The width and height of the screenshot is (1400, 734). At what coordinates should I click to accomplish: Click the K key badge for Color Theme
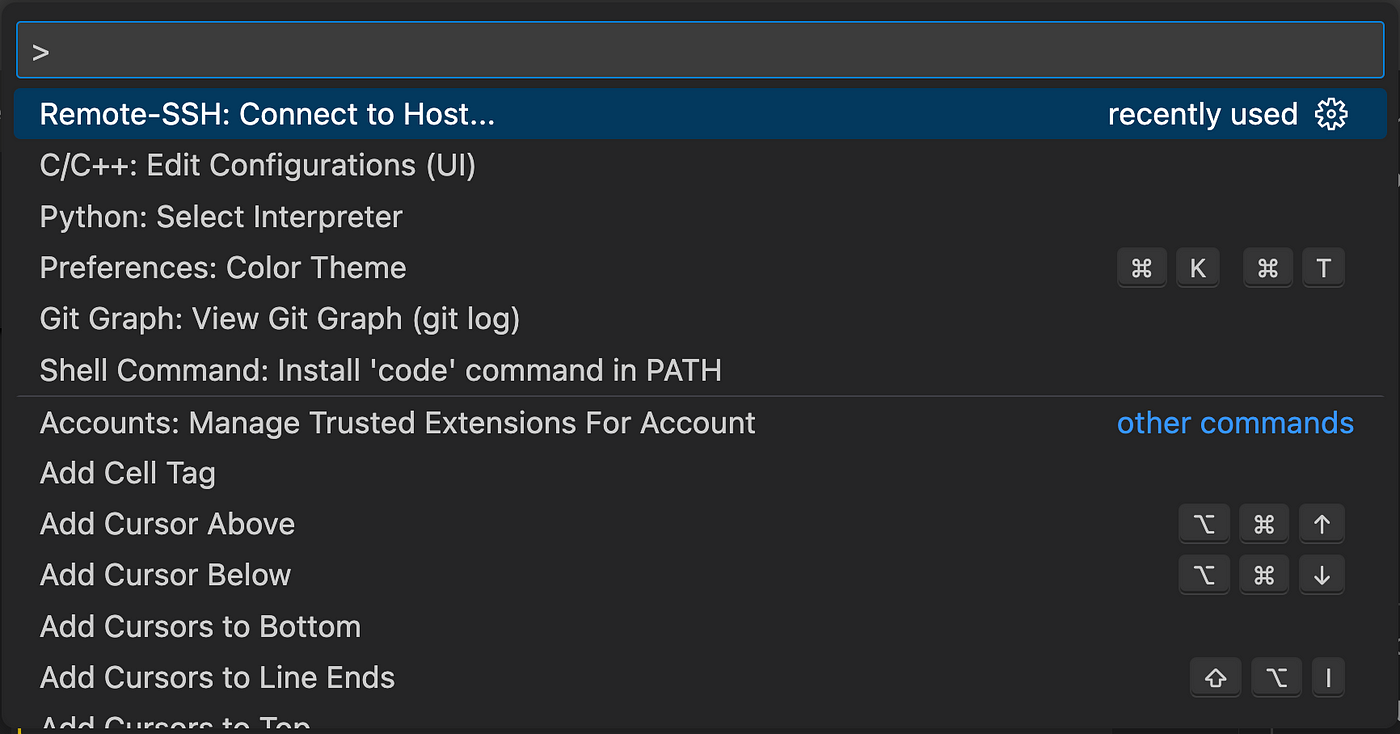click(1198, 268)
